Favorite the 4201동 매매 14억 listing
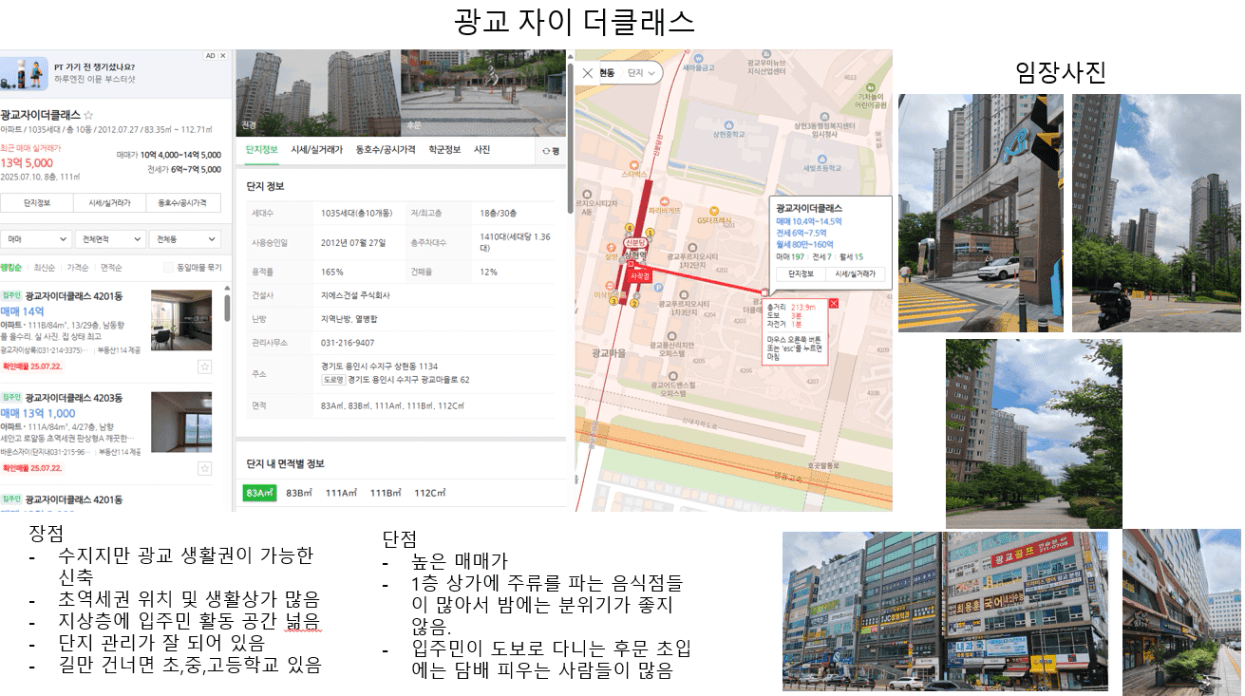The width and height of the screenshot is (1245, 696). click(x=204, y=367)
